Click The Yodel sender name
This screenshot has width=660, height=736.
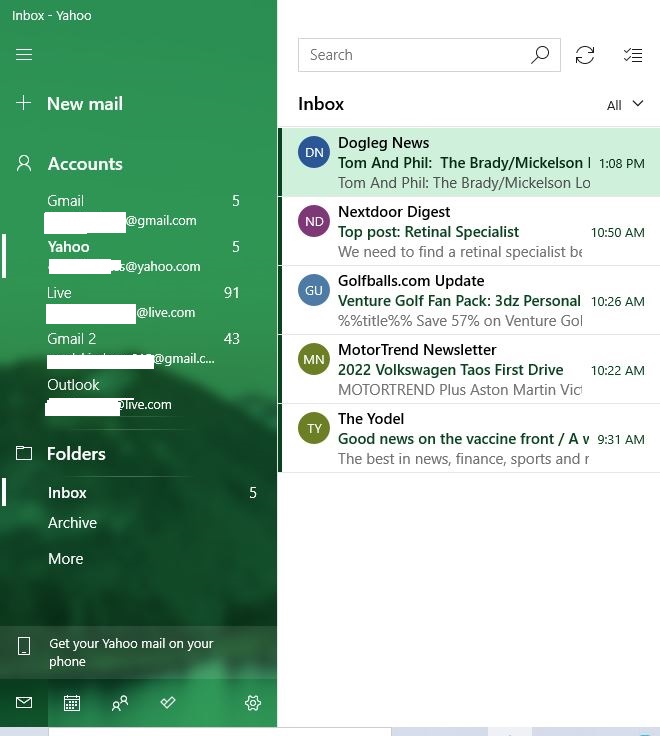pos(371,419)
